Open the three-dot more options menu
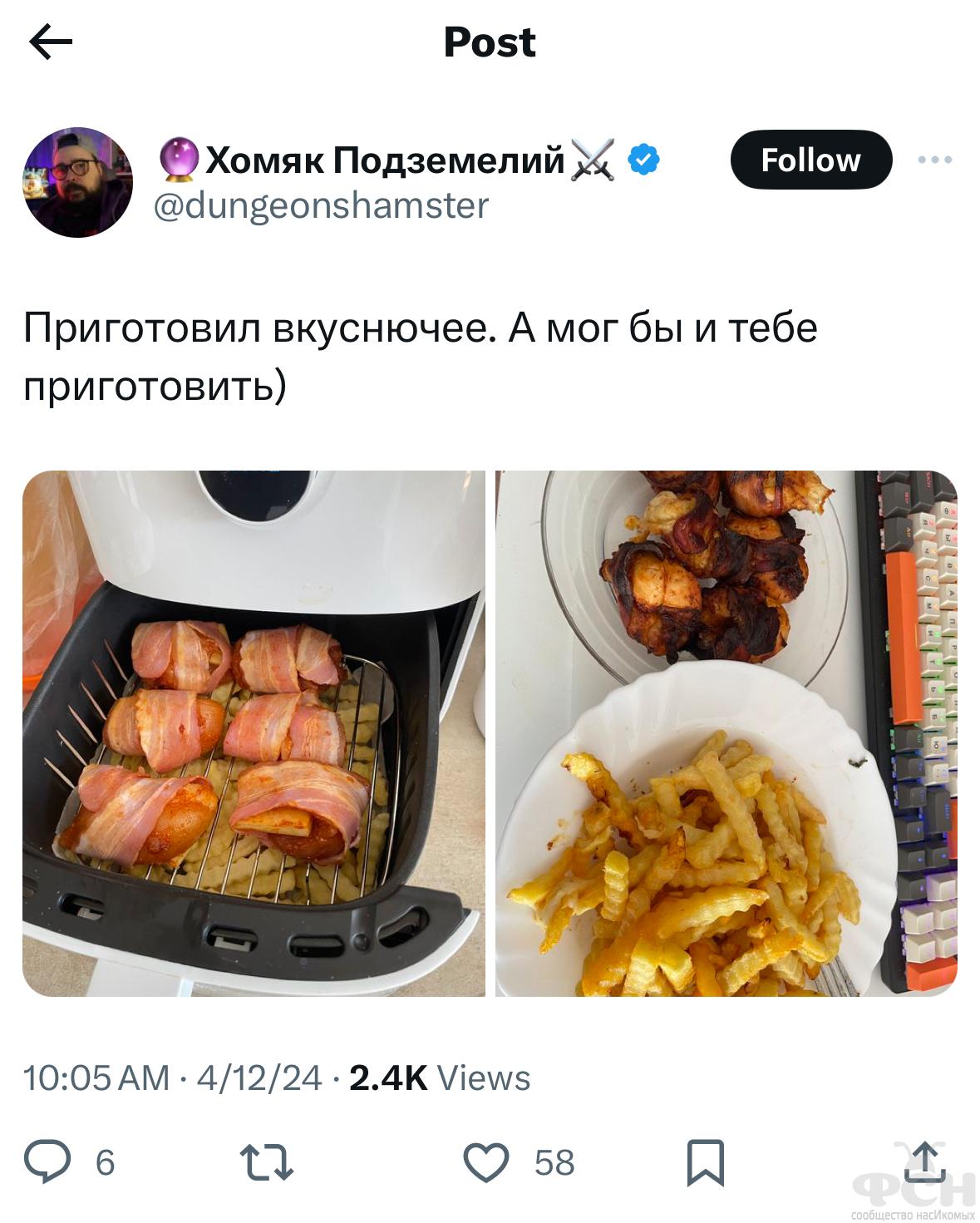 coord(934,160)
